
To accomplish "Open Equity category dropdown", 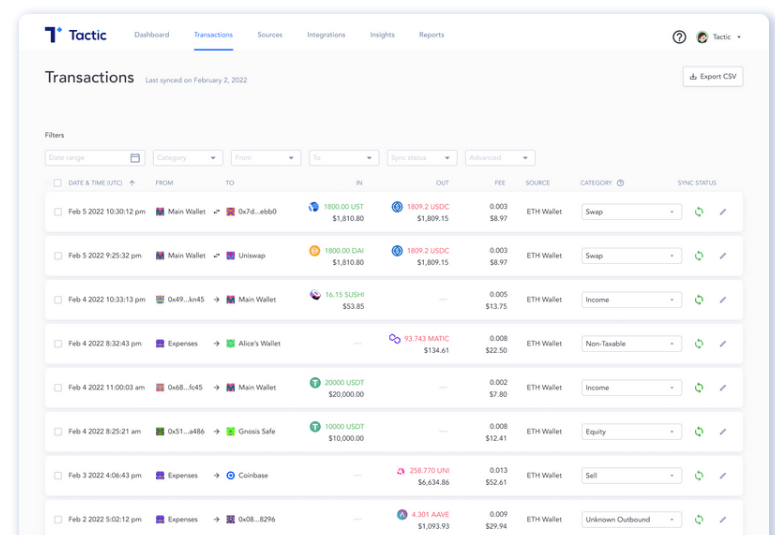I will [632, 432].
